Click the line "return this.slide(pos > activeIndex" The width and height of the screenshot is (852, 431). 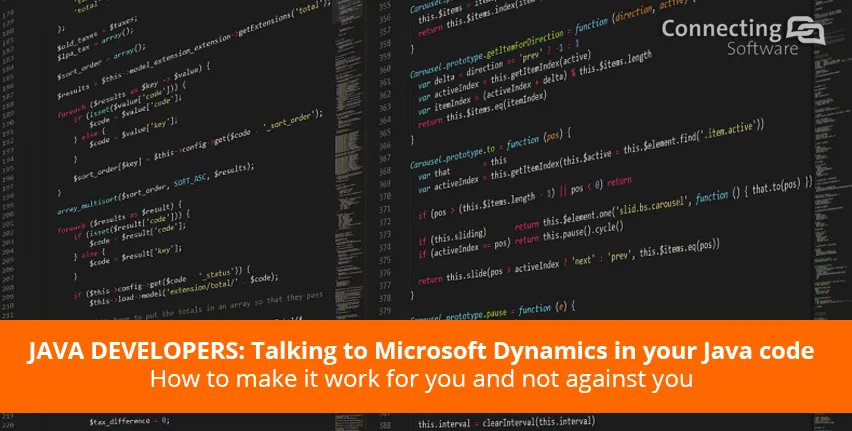569,261
